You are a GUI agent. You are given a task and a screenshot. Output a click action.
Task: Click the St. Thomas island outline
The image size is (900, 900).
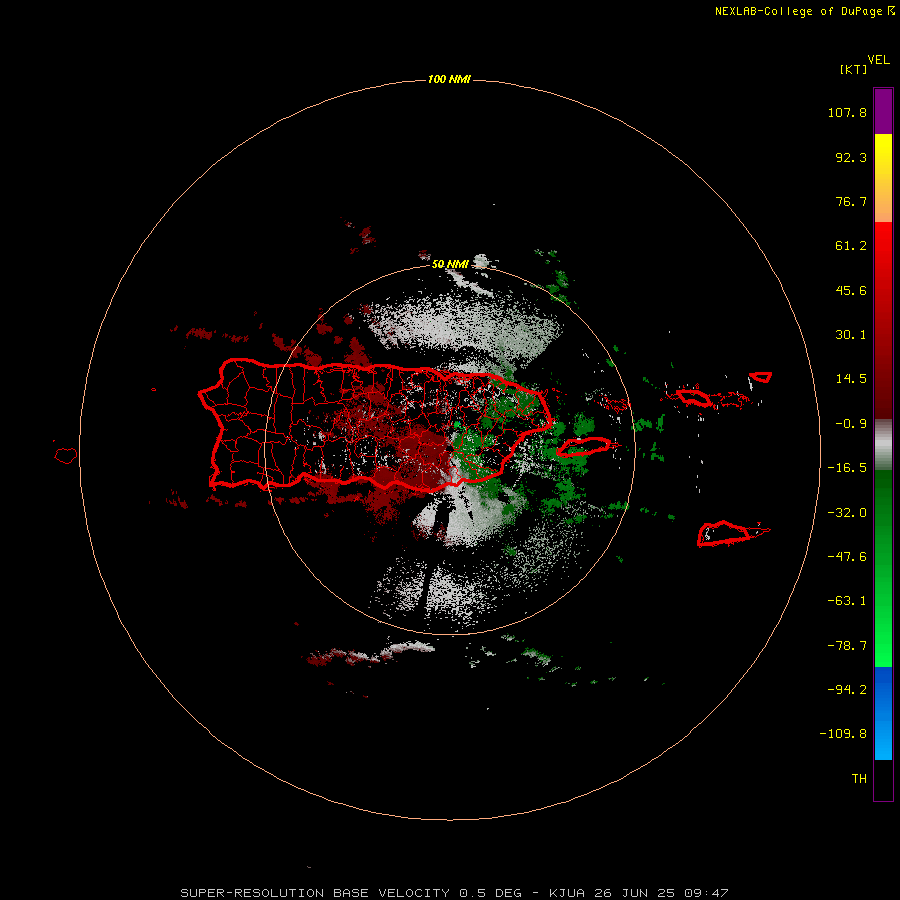[693, 398]
